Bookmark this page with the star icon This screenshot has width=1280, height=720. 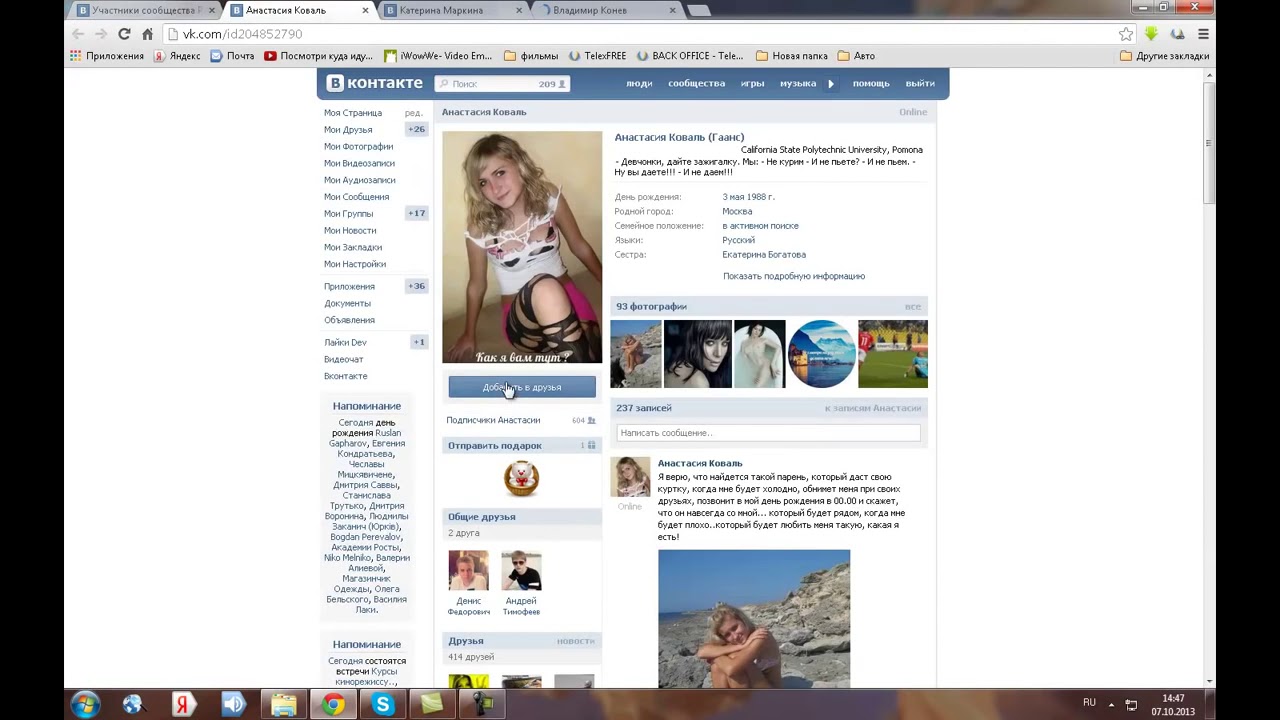tap(1126, 34)
